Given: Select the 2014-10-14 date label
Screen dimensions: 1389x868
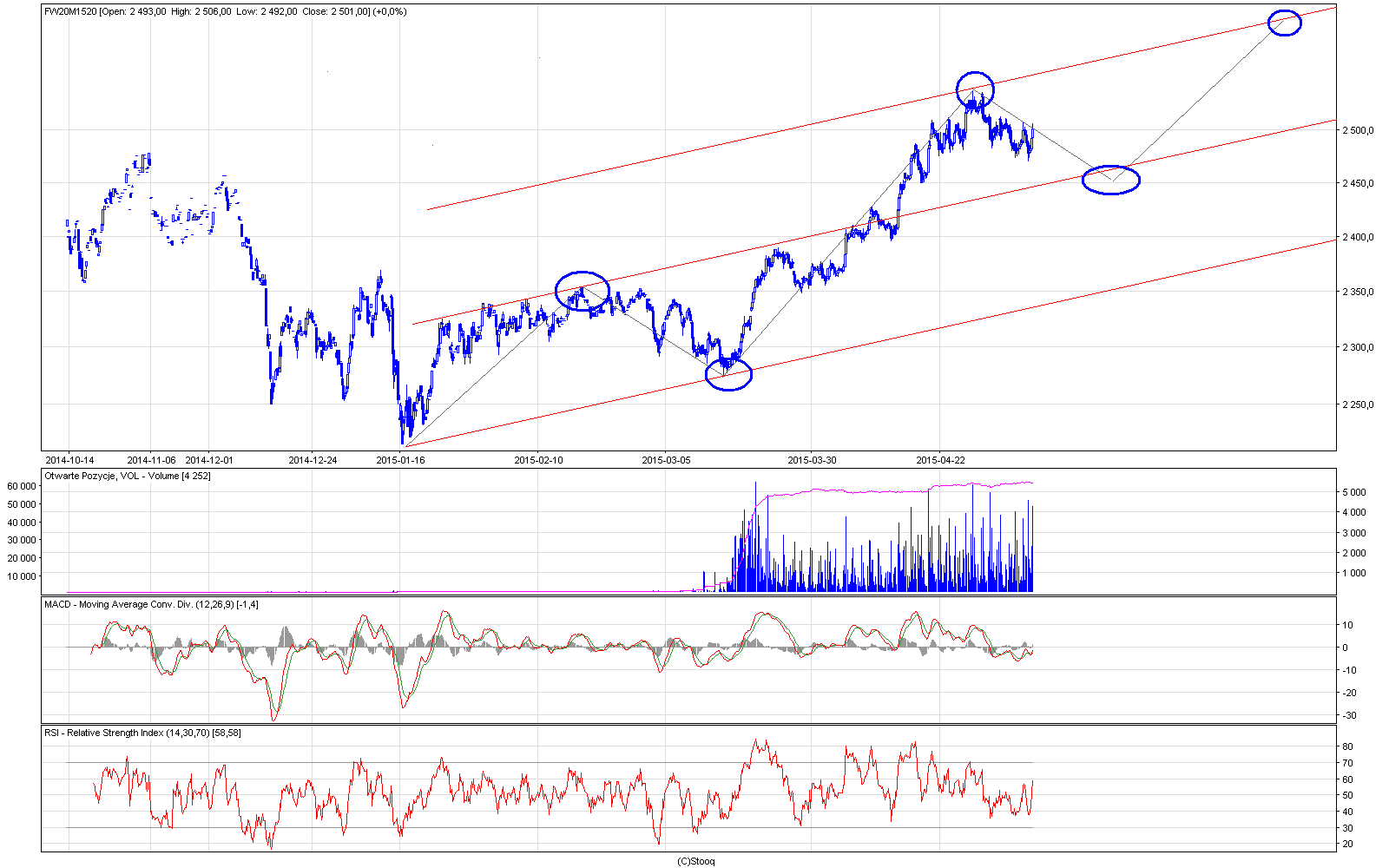Looking at the screenshot, I should tap(69, 460).
